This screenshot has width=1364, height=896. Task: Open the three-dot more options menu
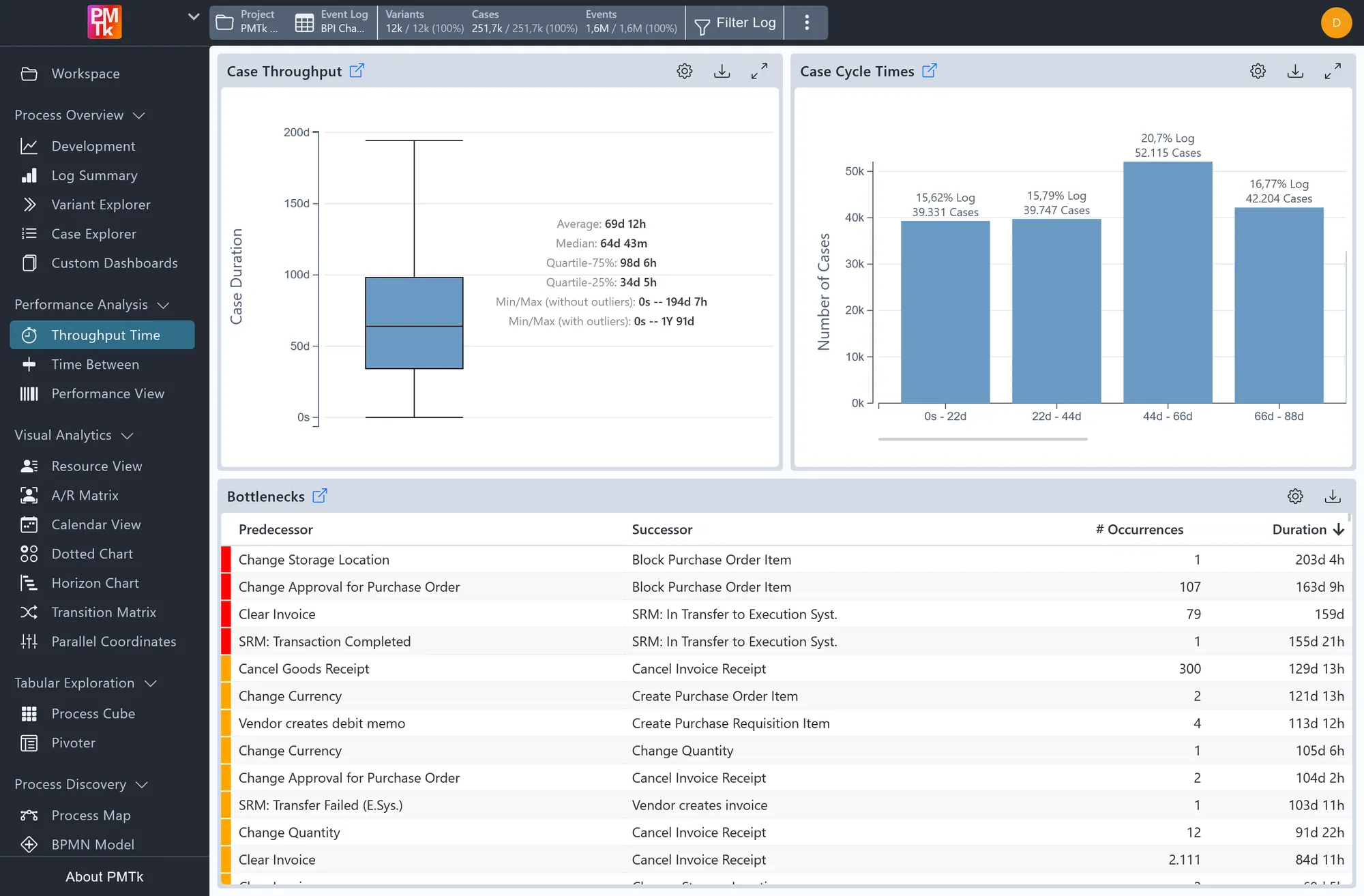pos(807,23)
